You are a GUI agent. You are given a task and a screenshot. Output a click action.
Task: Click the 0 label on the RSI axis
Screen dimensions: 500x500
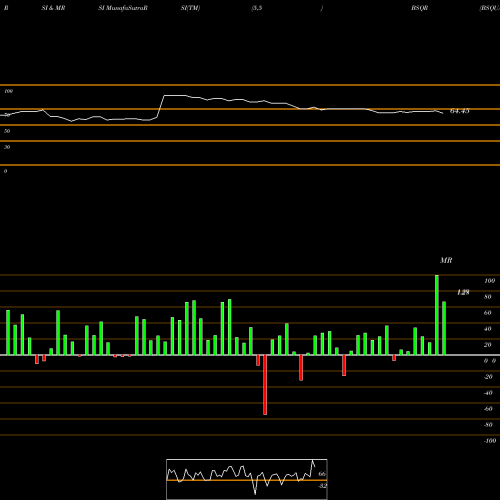point(5,171)
